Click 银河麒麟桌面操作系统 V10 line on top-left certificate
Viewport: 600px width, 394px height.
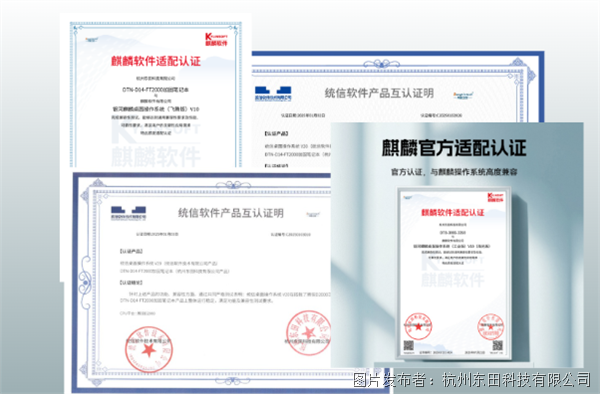click(x=155, y=109)
